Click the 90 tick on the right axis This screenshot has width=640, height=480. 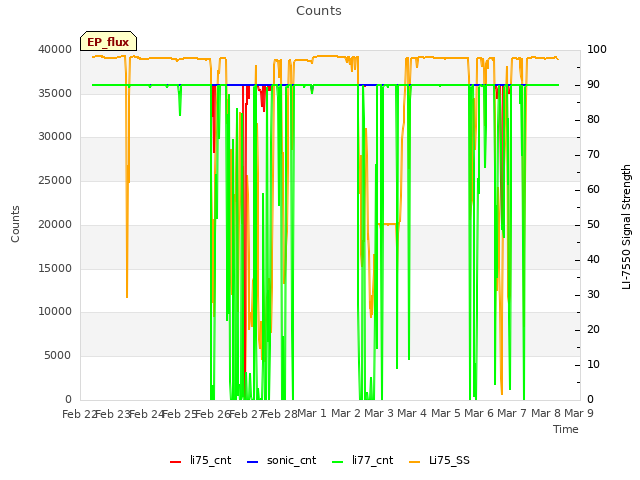pyautogui.click(x=593, y=84)
